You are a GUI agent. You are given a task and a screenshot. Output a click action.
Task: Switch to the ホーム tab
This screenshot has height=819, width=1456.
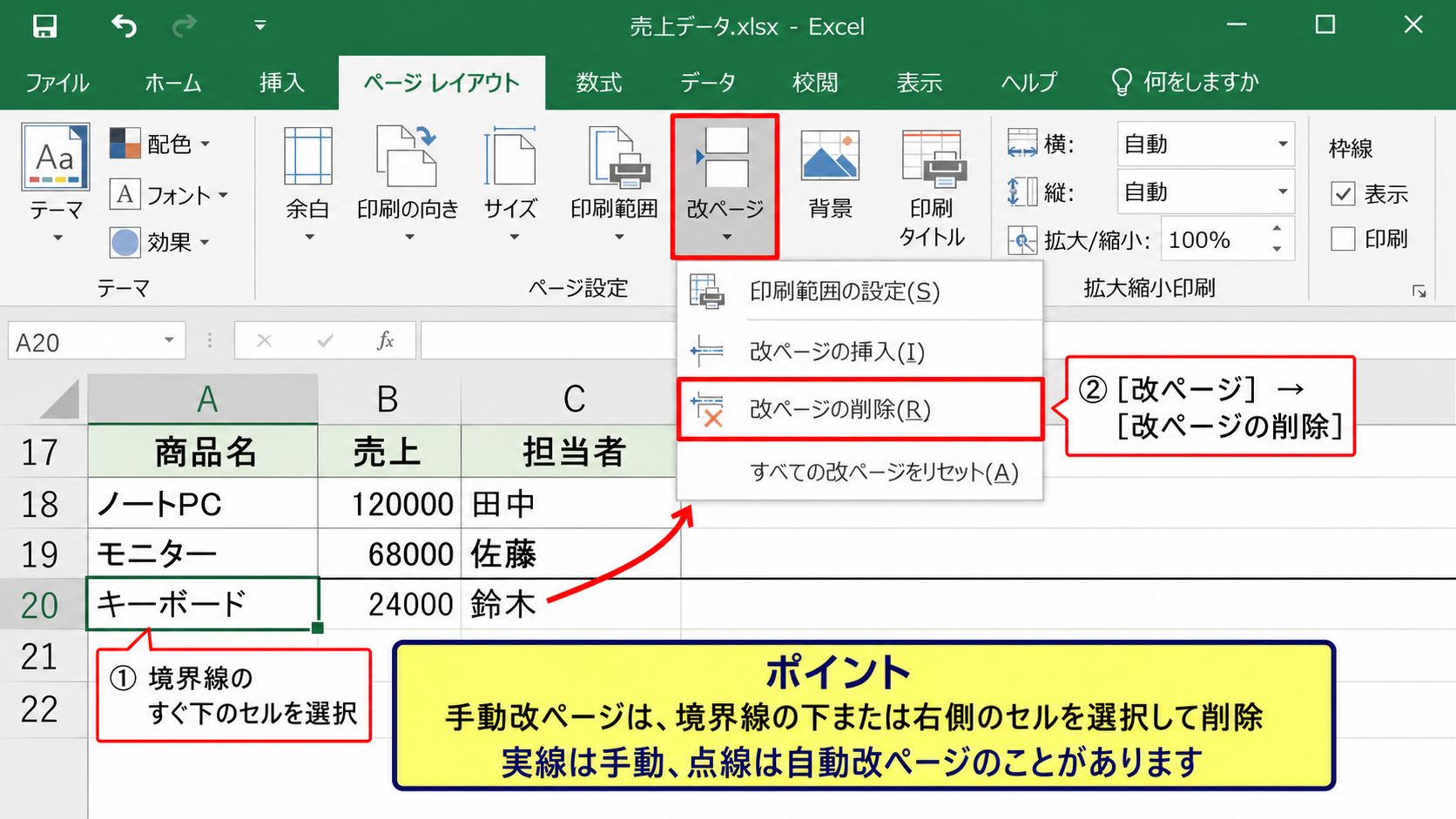point(172,83)
